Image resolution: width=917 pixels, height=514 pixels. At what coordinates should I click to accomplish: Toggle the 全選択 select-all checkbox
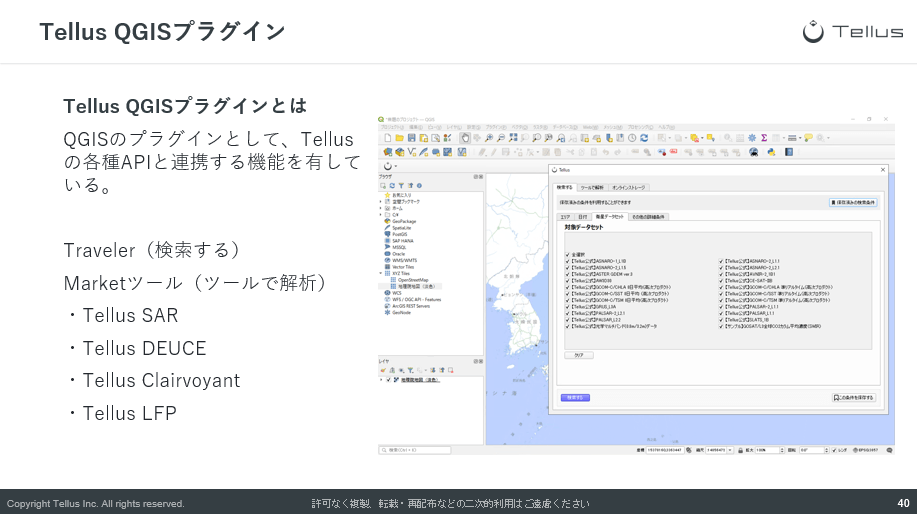click(x=567, y=255)
